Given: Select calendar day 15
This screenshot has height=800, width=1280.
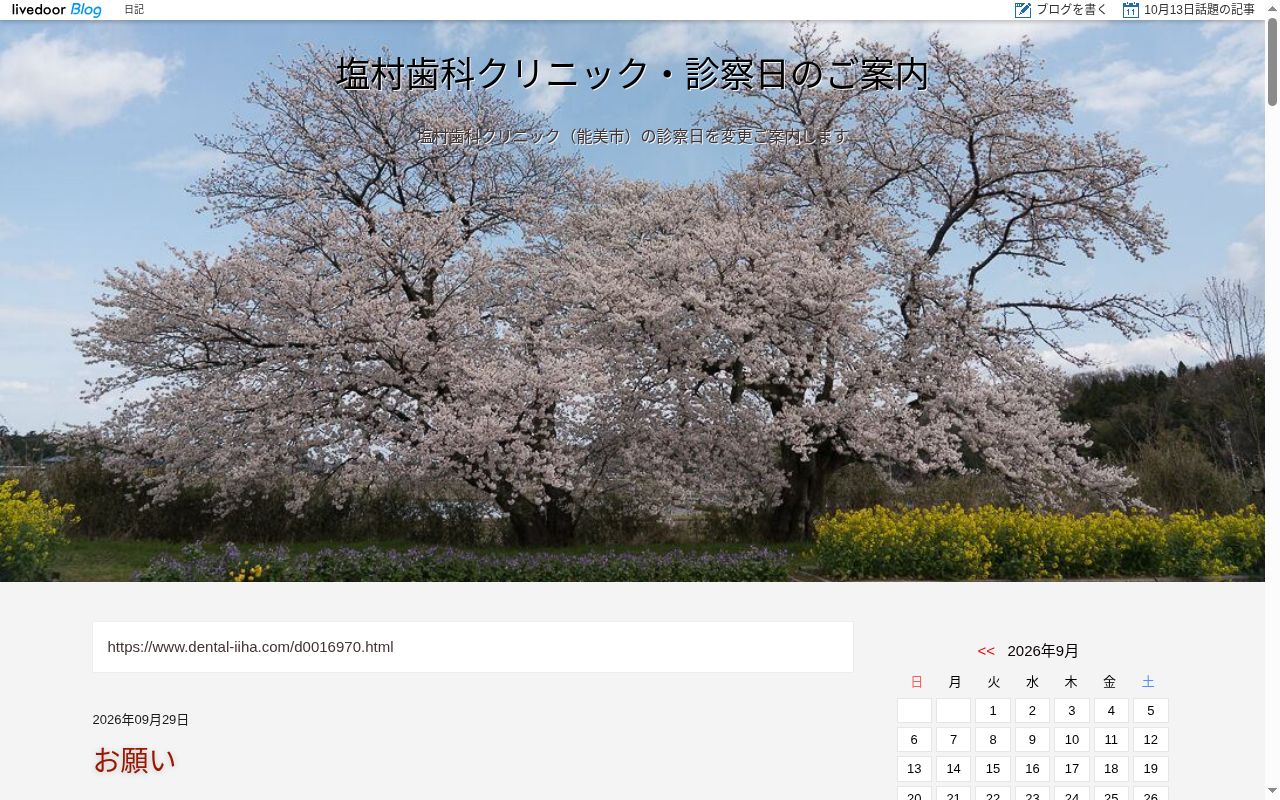Looking at the screenshot, I should click(993, 769).
